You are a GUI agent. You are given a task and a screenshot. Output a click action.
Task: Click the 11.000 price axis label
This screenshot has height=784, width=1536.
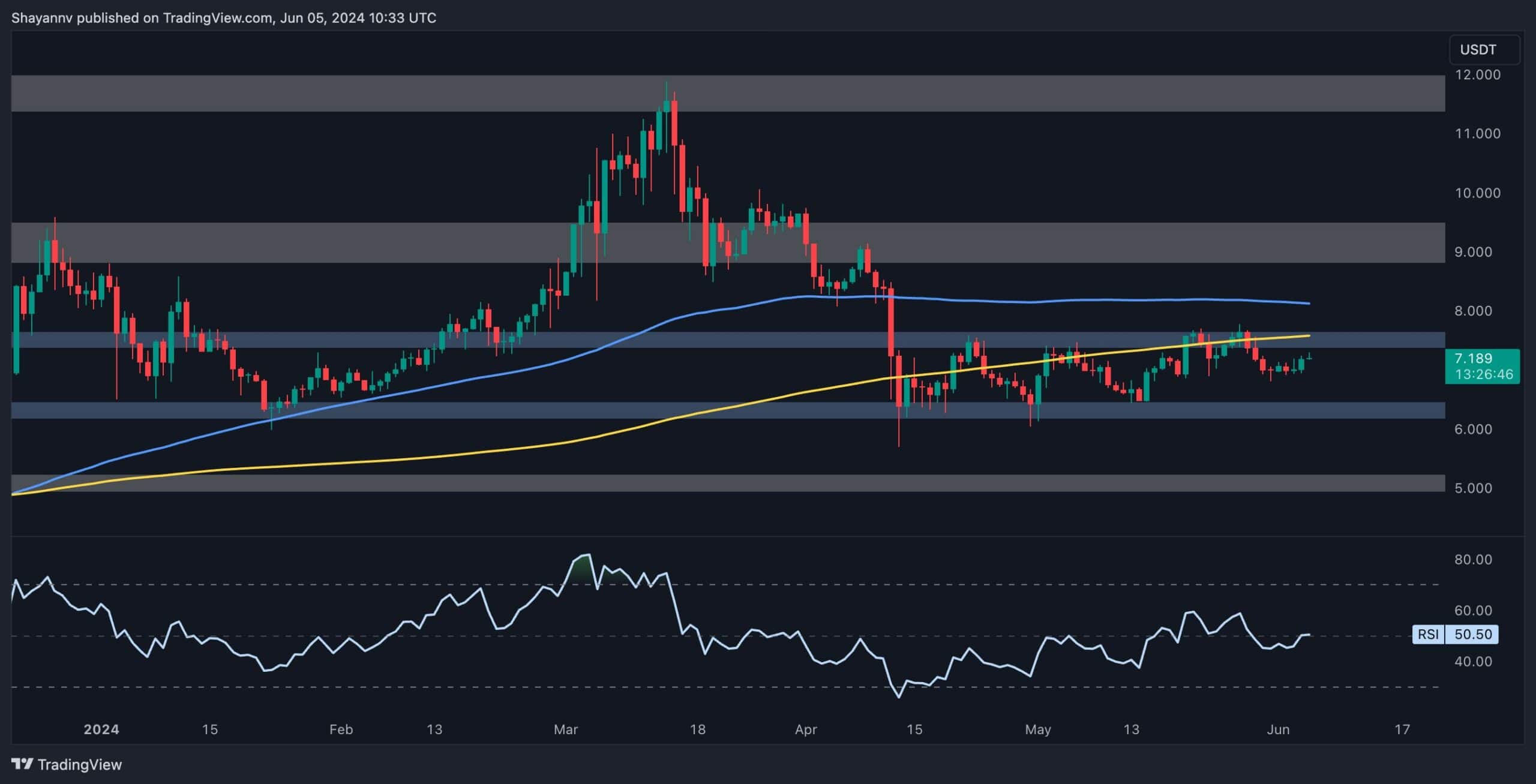click(1477, 133)
